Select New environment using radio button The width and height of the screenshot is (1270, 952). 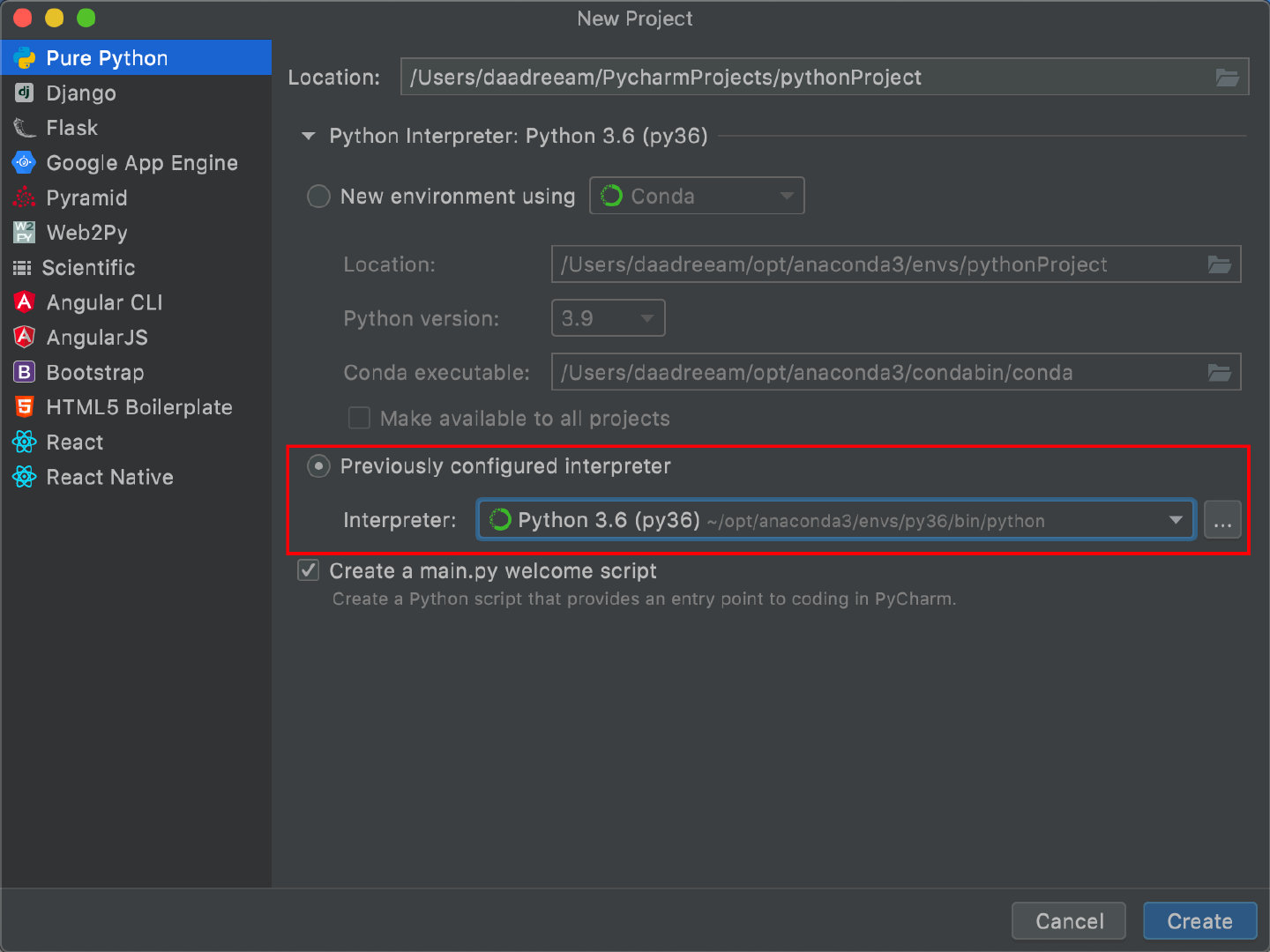(x=318, y=196)
